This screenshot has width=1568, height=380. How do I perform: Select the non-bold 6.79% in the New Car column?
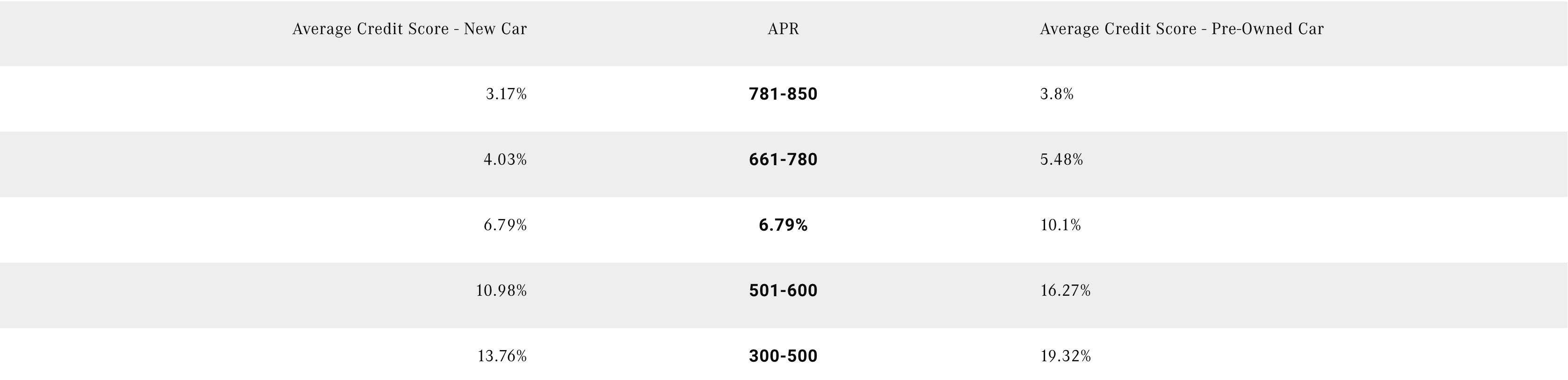point(505,225)
